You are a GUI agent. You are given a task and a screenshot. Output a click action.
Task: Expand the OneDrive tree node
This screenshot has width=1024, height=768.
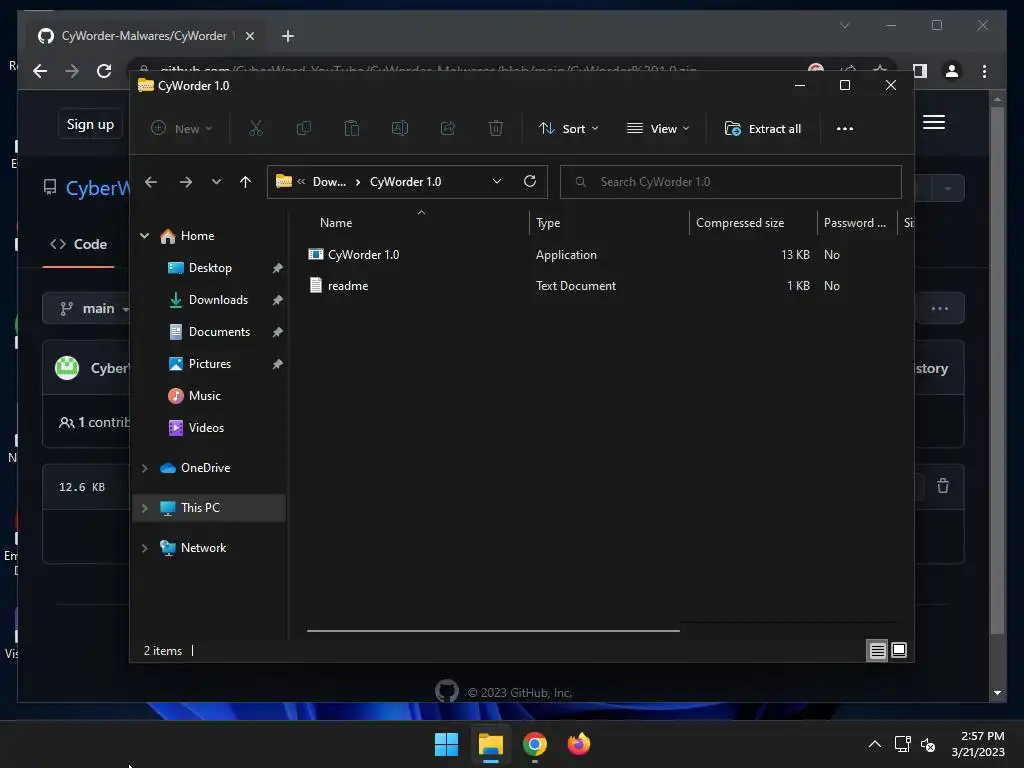(144, 468)
